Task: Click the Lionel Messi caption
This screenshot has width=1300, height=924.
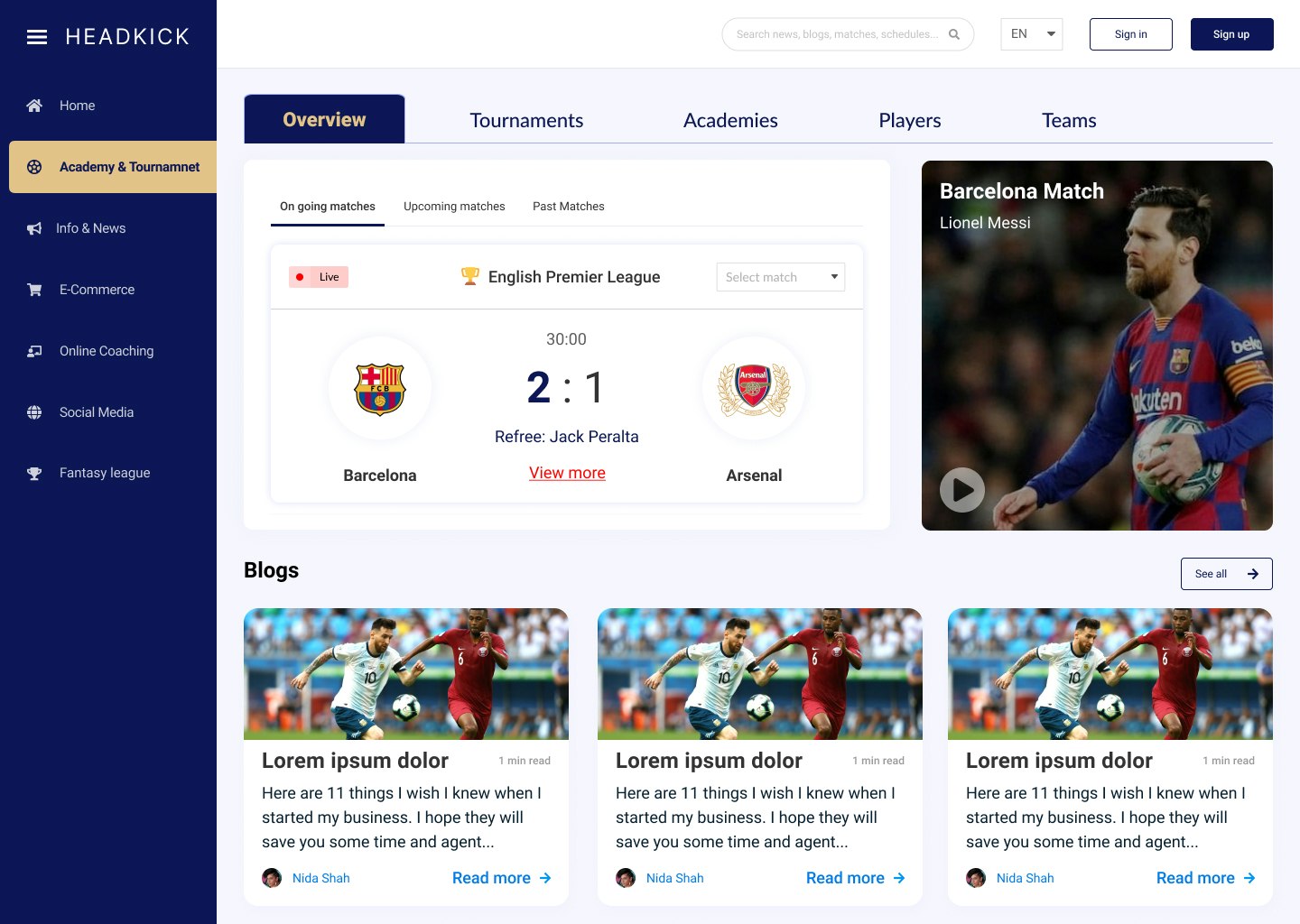Action: click(985, 223)
